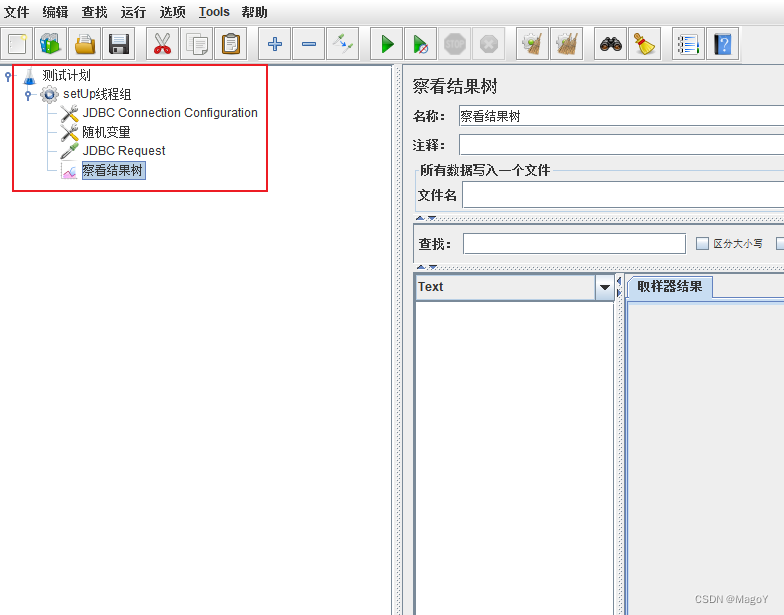Collapse the setUp线程组 node handle
The height and width of the screenshot is (615, 784).
28,94
